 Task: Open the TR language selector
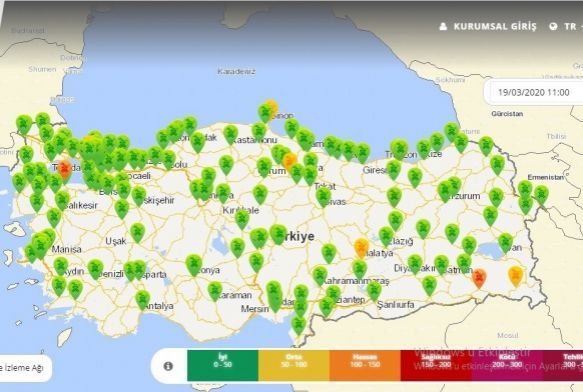click(570, 26)
